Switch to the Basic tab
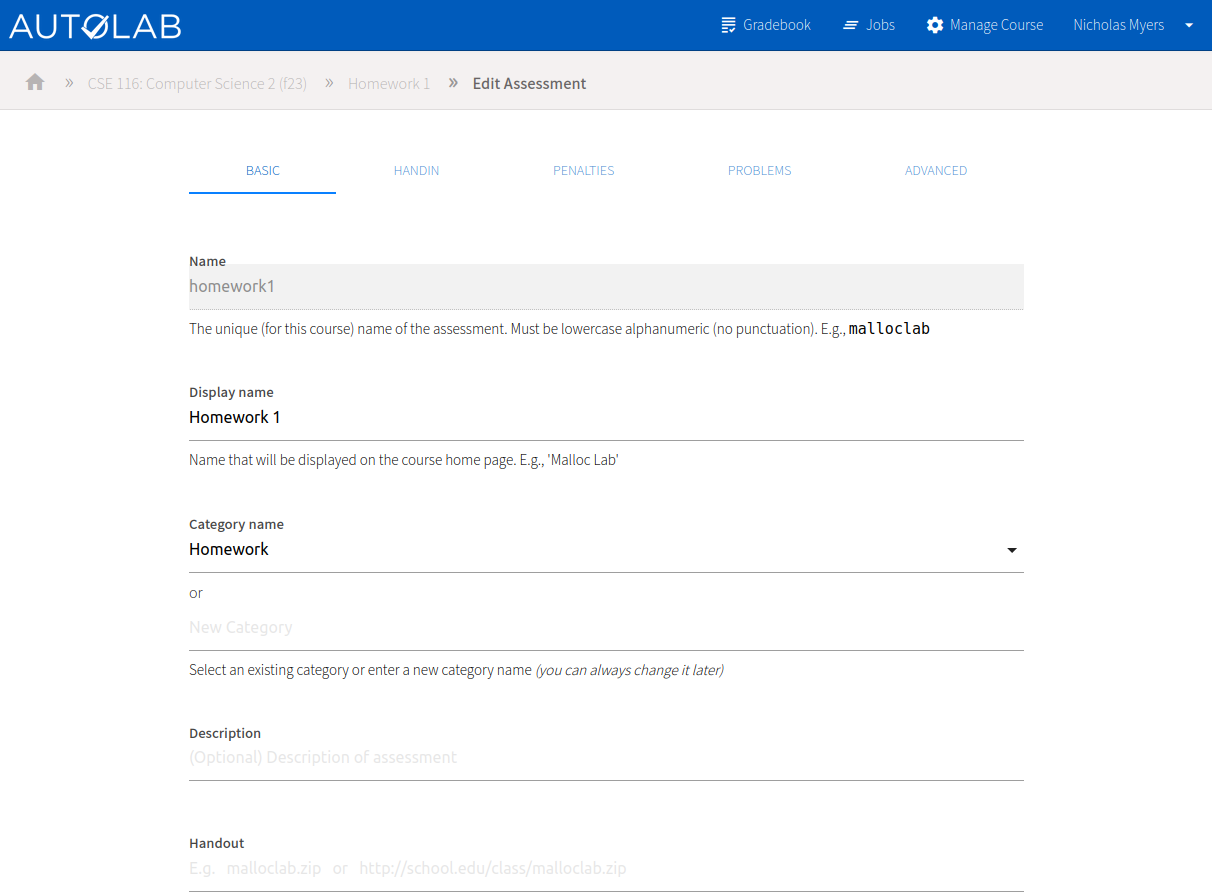Screen dimensions: 1212x893 coord(263,171)
